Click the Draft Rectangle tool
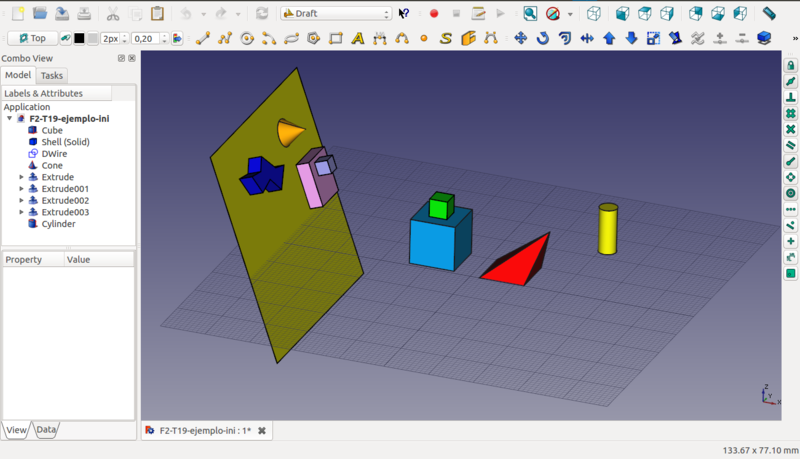The image size is (800, 459). pyautogui.click(x=336, y=39)
